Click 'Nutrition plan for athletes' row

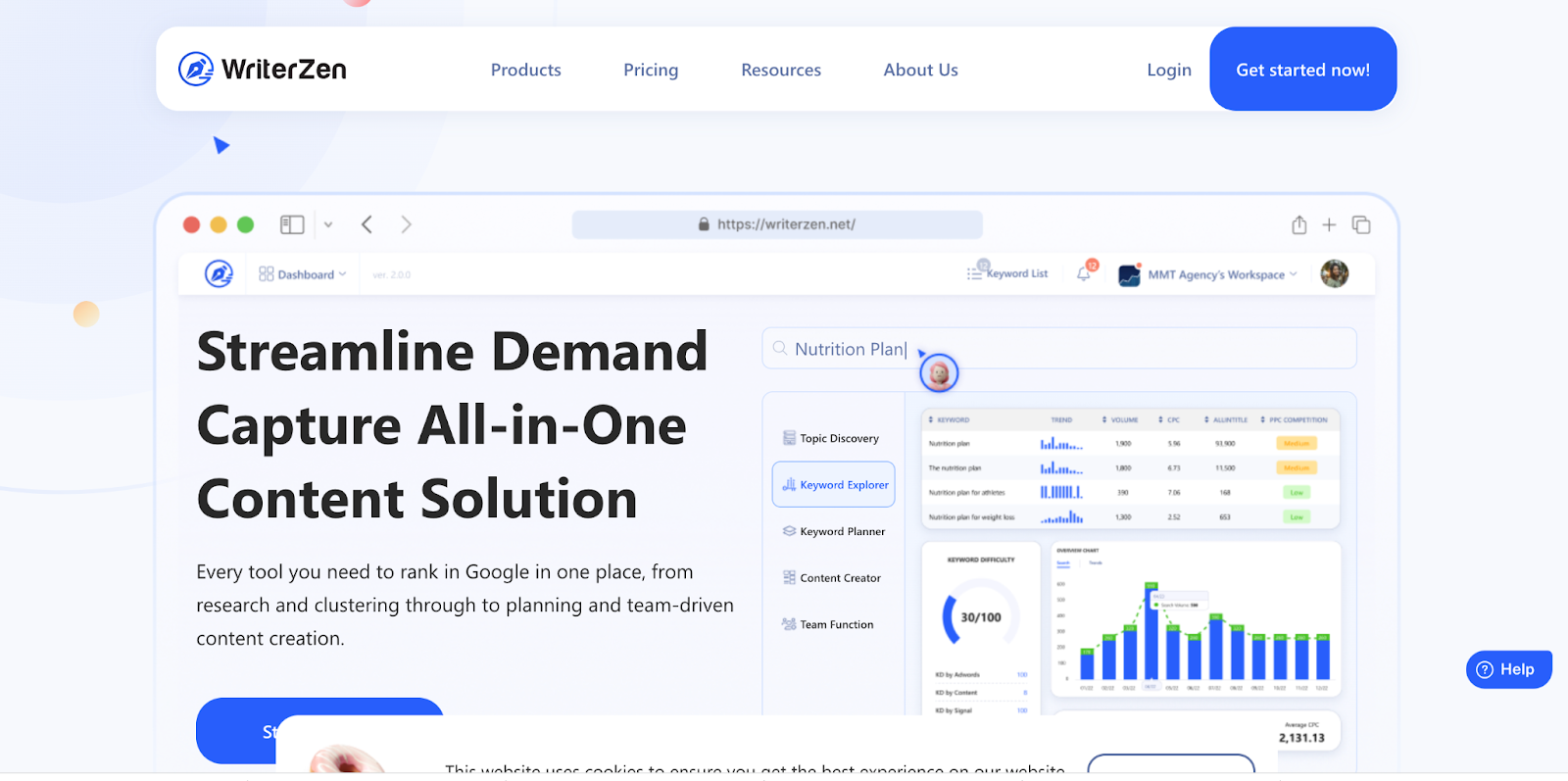tap(1130, 493)
